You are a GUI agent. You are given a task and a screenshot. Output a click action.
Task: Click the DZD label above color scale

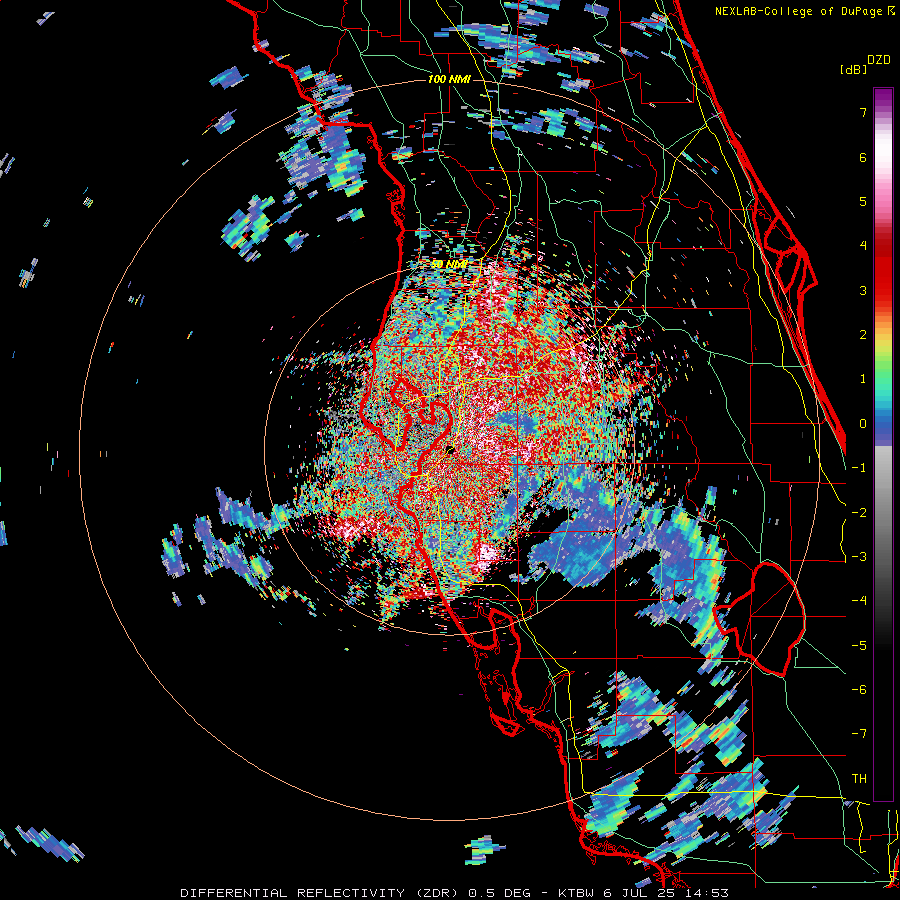879,60
